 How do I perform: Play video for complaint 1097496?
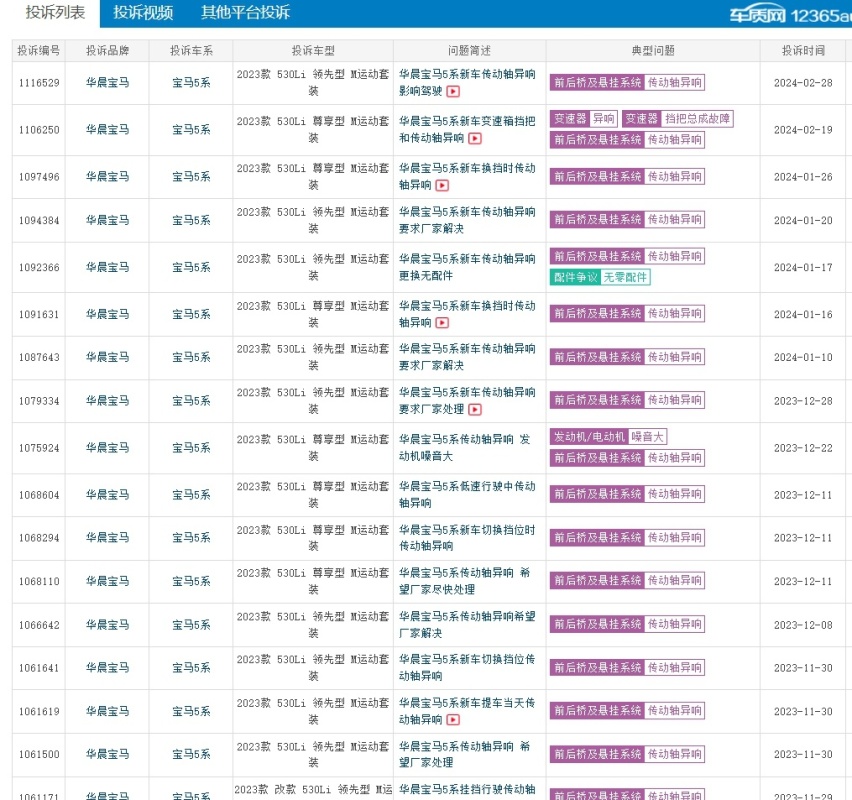click(442, 185)
